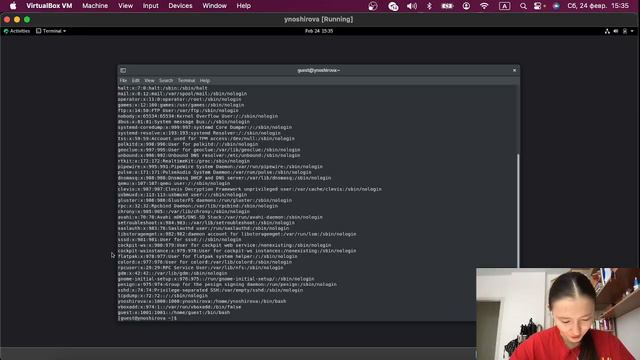Click the first status icon left of WeChat
Image resolution: width=640 pixels, height=360 pixels.
pyautogui.click(x=373, y=6)
